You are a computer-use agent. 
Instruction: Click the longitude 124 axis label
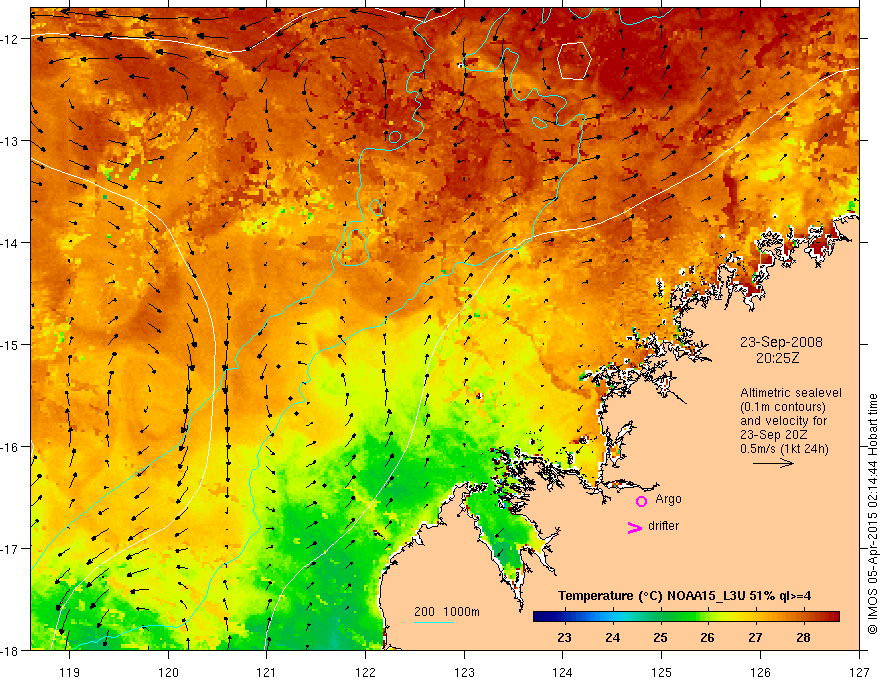[x=563, y=672]
